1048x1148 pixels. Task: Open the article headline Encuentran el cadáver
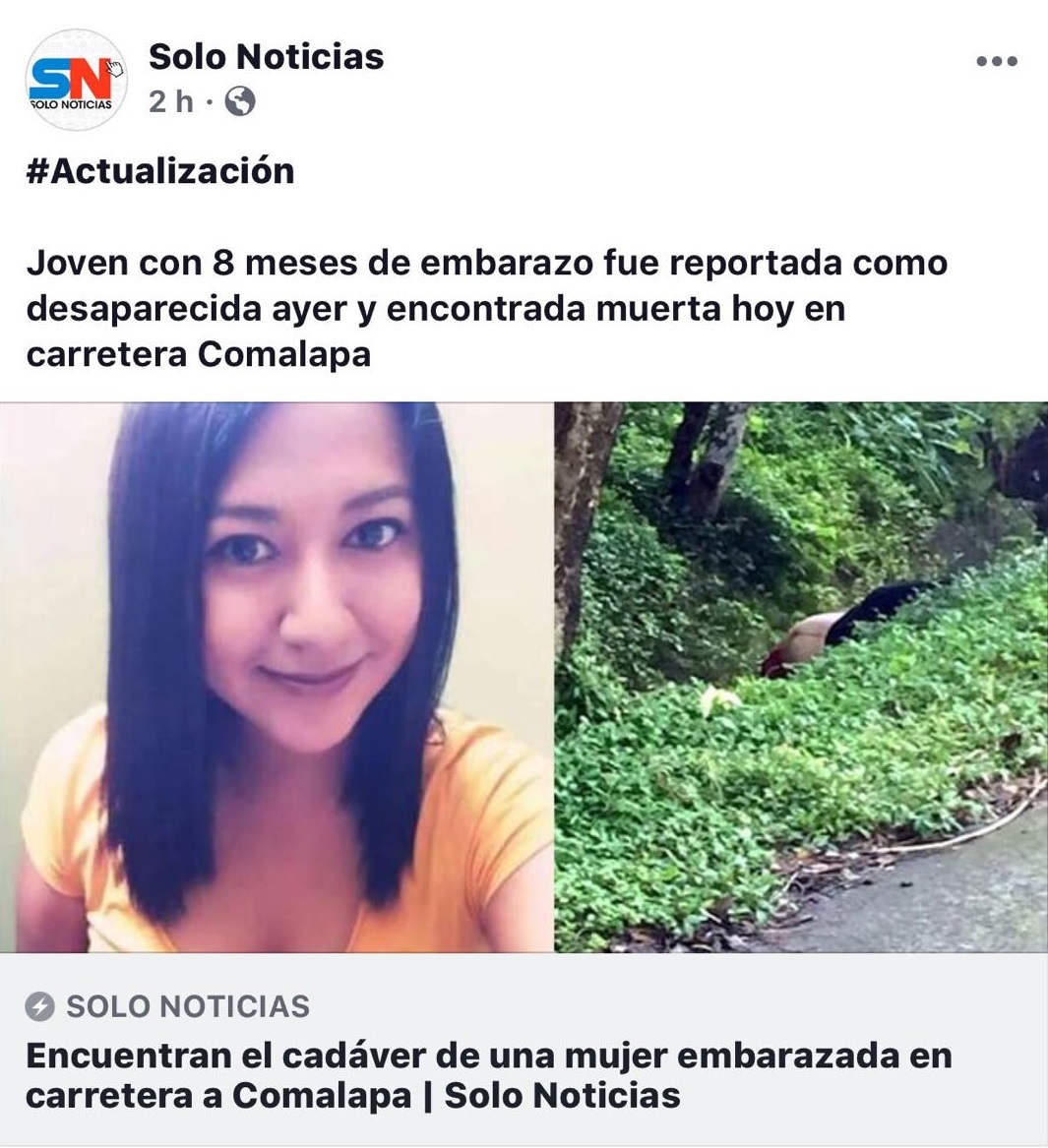point(488,1075)
